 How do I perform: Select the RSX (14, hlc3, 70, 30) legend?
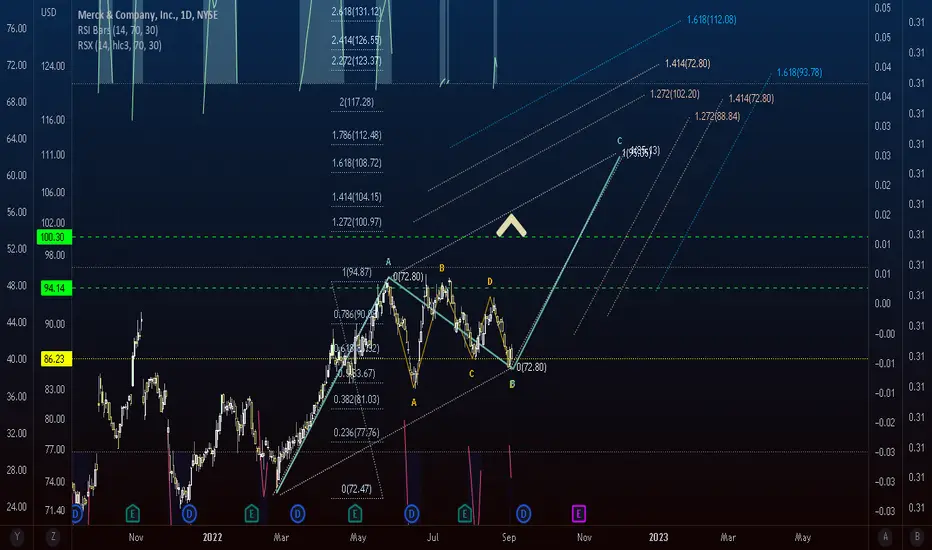119,45
